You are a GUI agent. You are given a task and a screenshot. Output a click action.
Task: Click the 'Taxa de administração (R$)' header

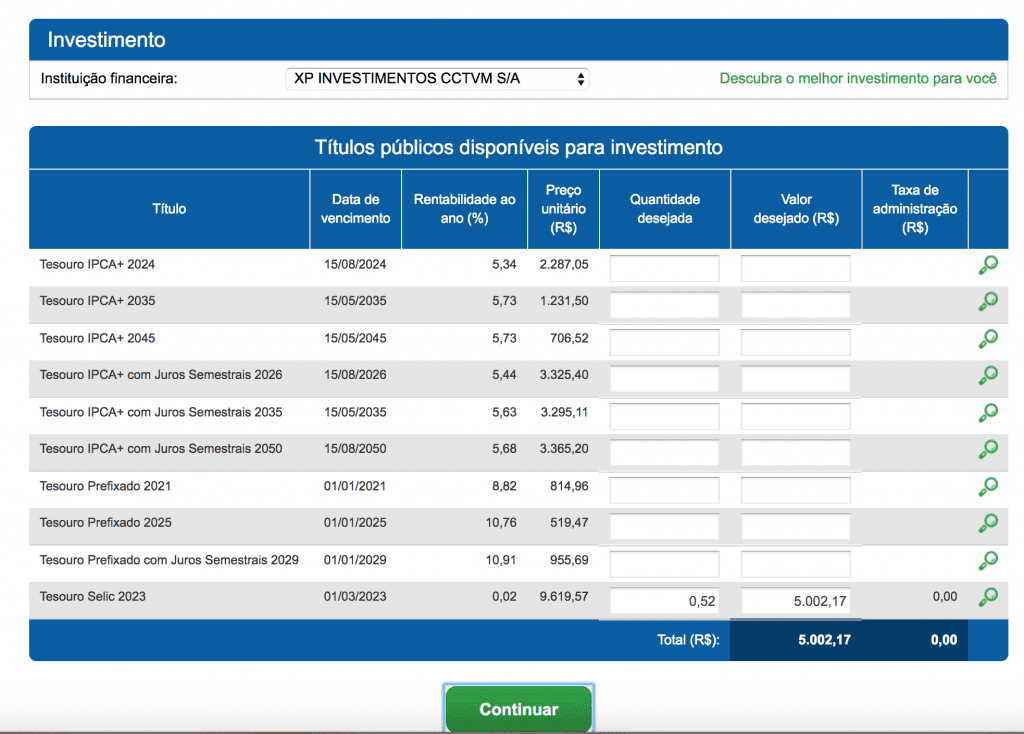click(915, 209)
